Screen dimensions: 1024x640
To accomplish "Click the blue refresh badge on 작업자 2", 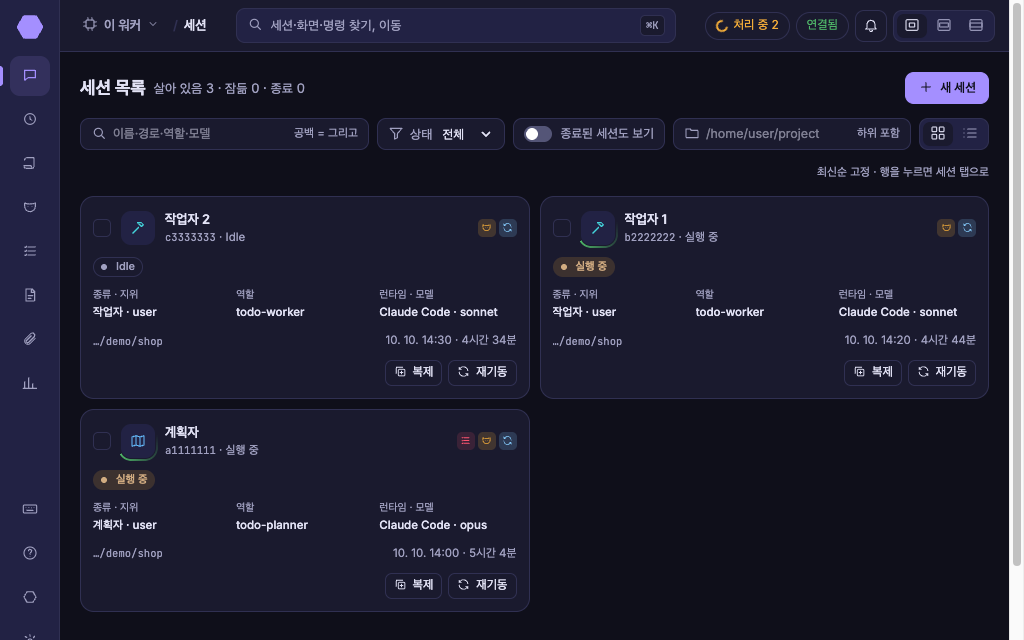I will (x=508, y=228).
